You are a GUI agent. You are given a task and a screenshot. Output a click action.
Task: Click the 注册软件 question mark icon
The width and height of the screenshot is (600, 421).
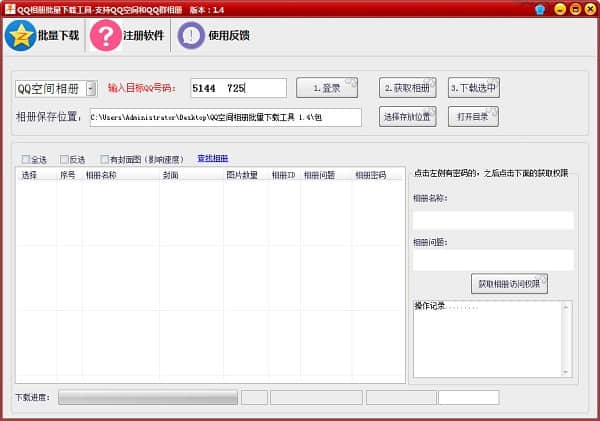(106, 36)
